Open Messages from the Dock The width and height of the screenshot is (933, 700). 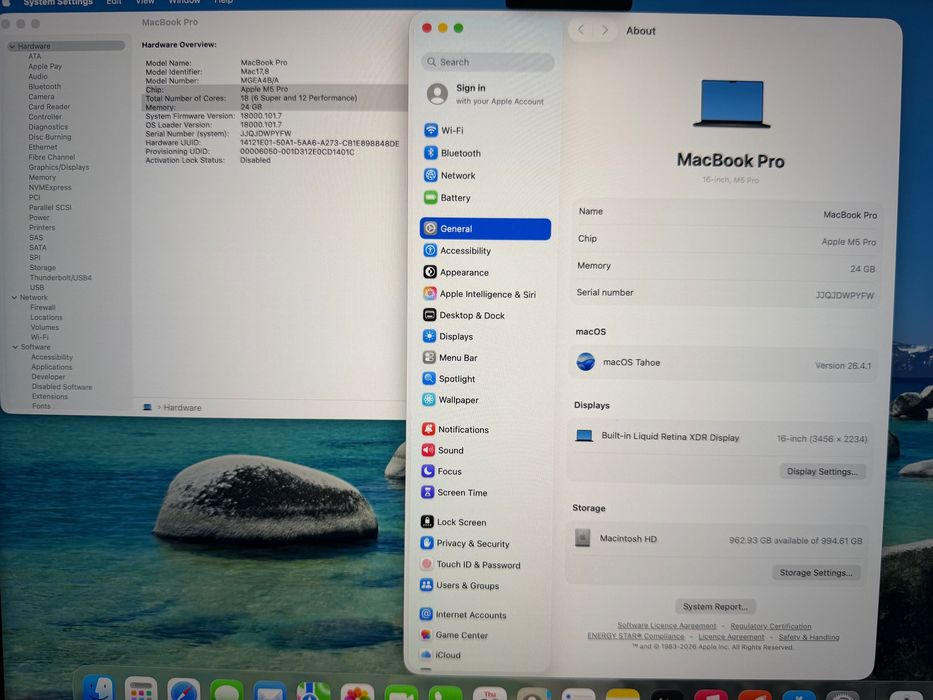coord(226,690)
